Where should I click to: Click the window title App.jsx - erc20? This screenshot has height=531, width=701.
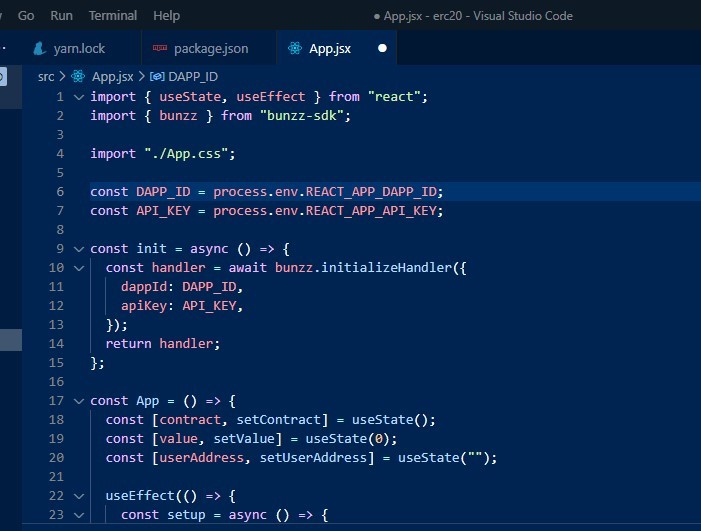point(423,16)
